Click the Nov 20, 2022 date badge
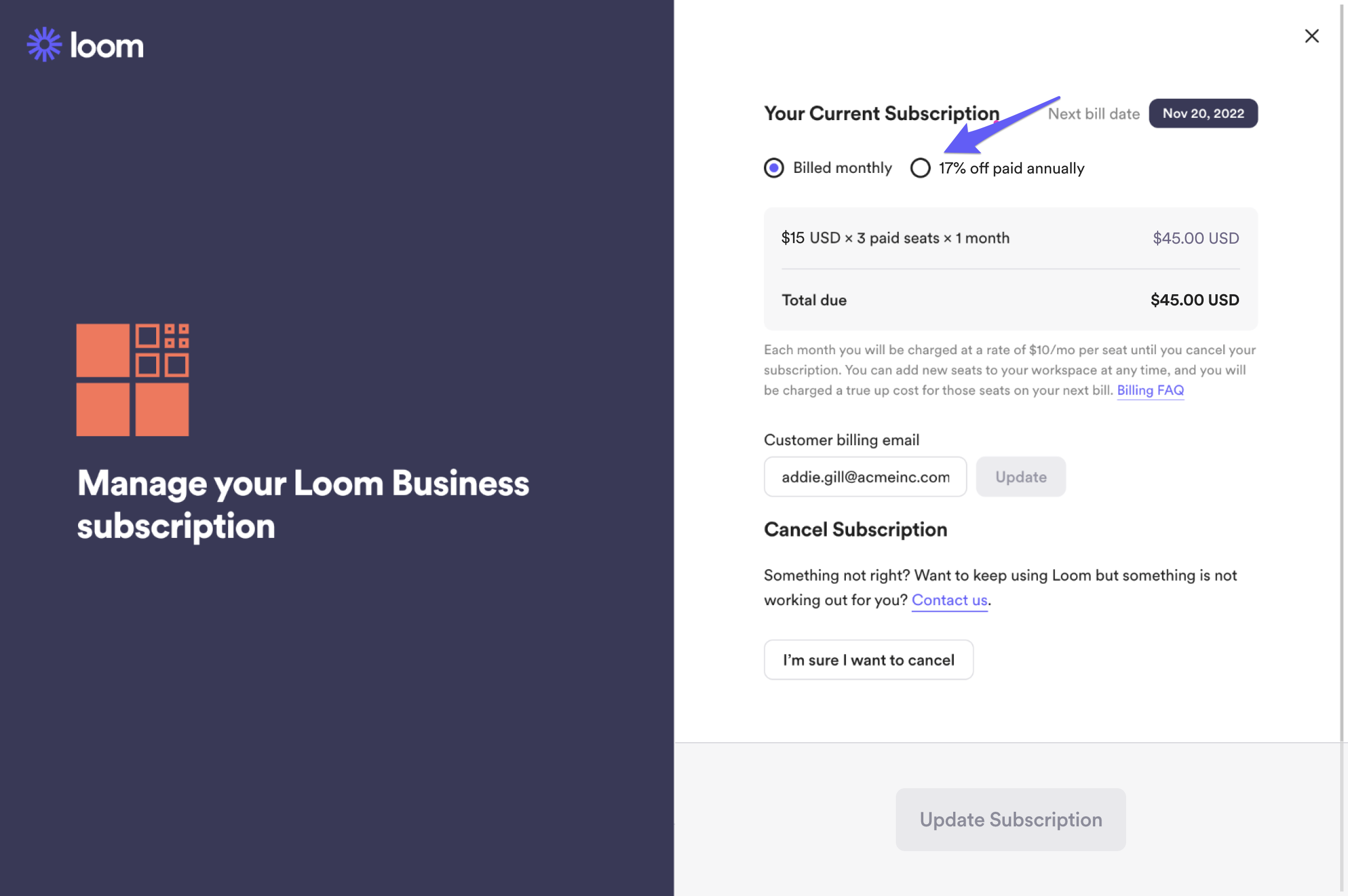The height and width of the screenshot is (896, 1348). coord(1203,113)
